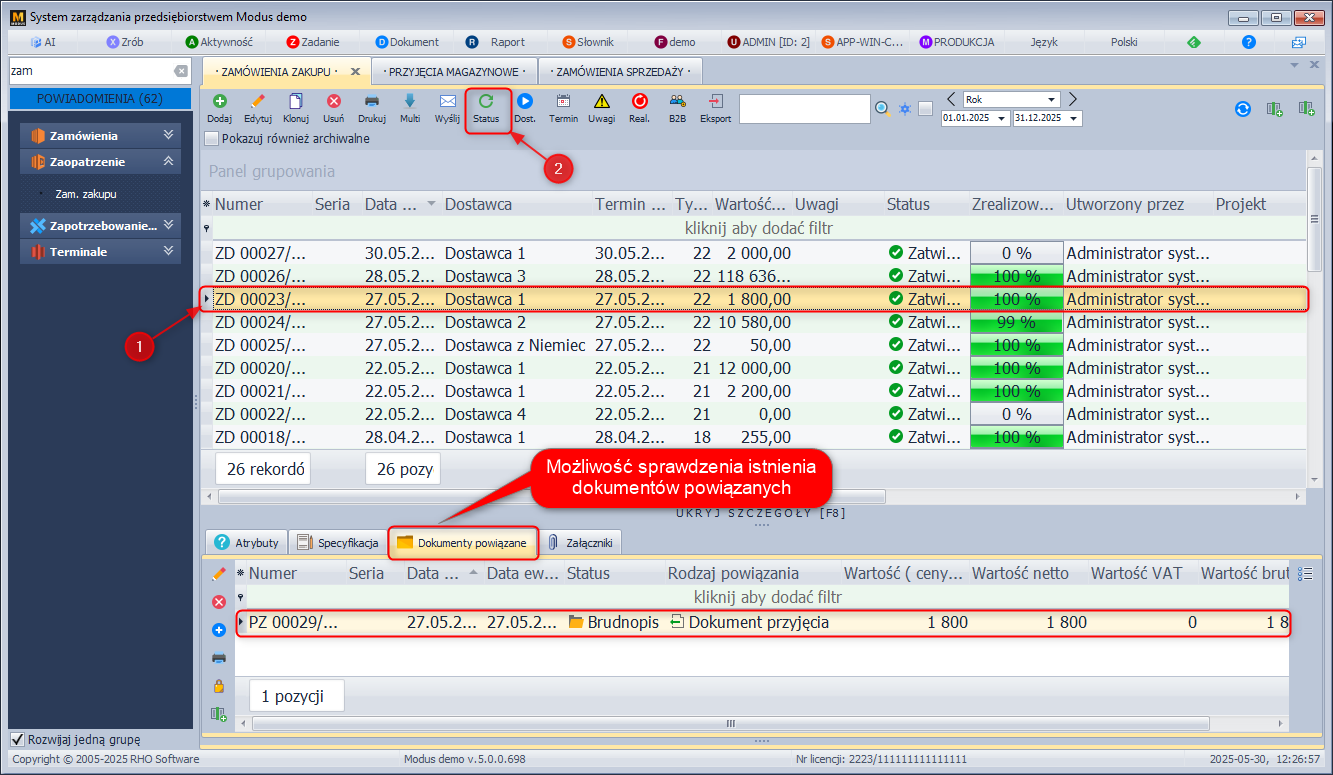The image size is (1333, 775).
Task: Click the Wyślij envelope icon
Action: (x=447, y=102)
